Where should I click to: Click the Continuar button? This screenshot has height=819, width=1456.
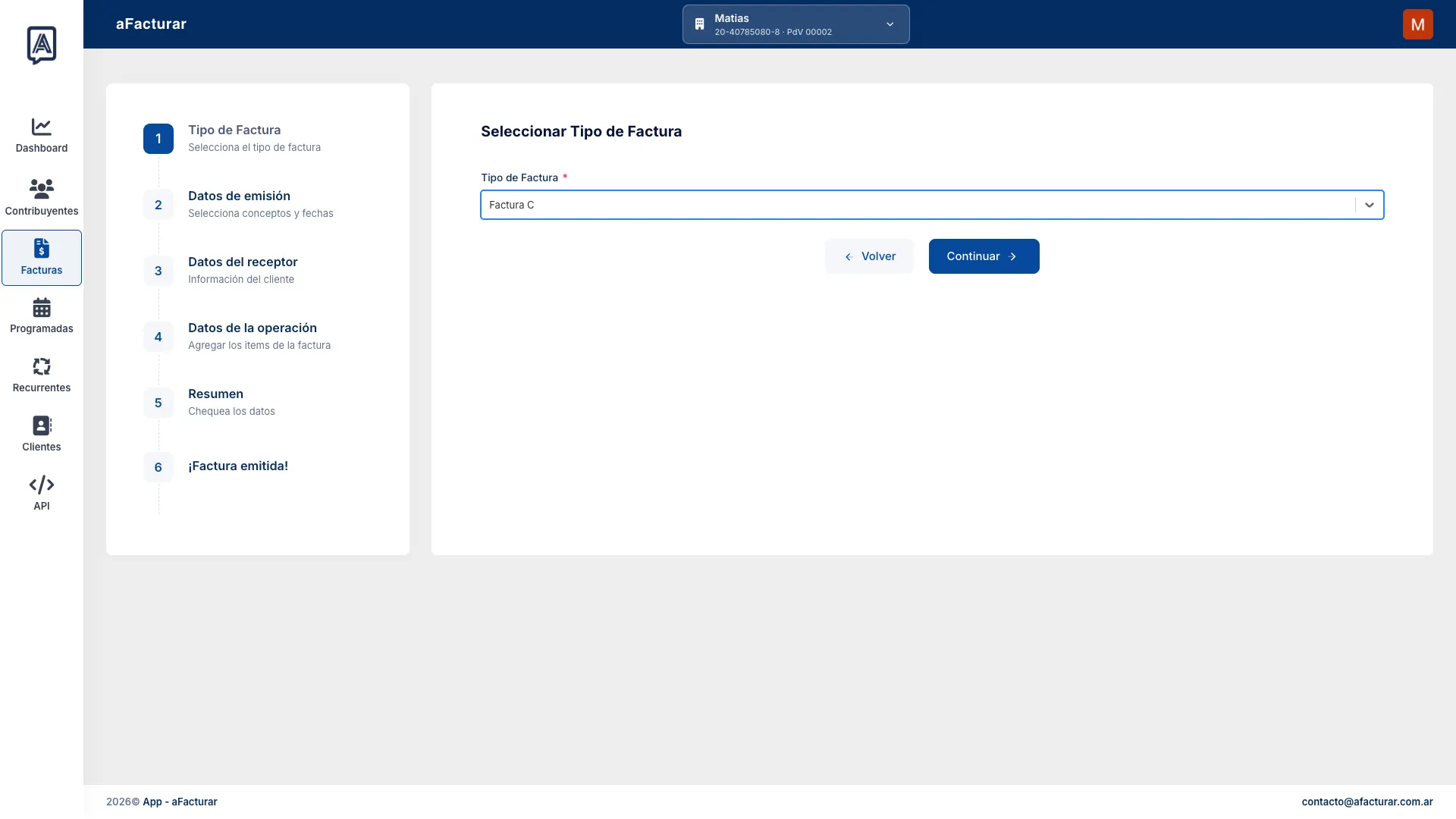click(x=984, y=256)
